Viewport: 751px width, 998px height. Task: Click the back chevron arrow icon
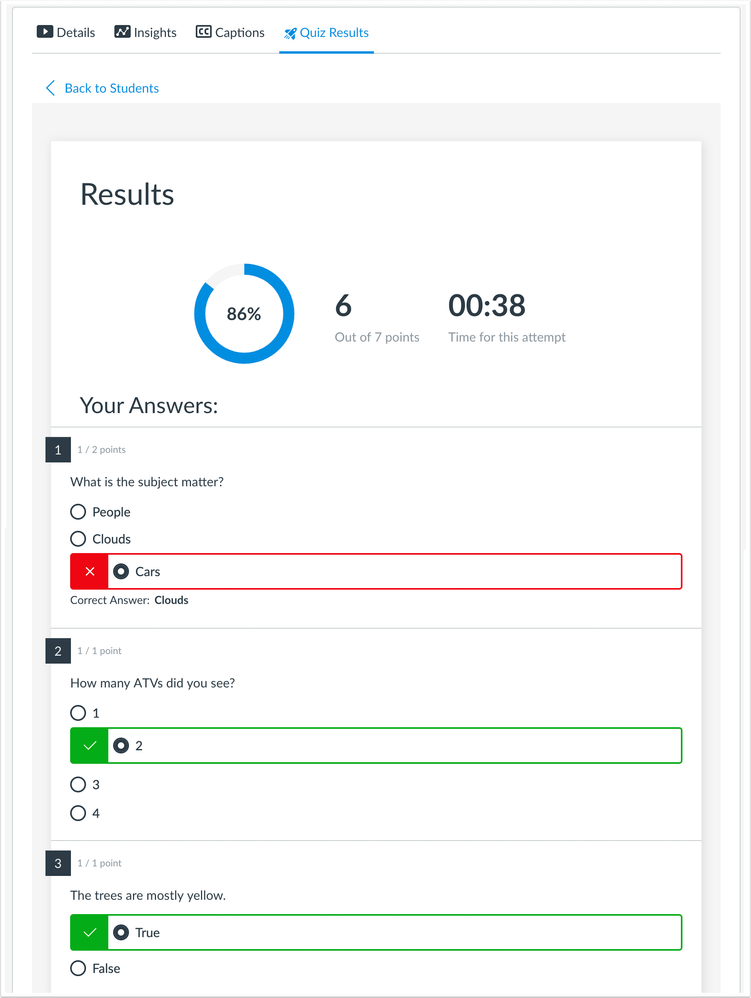click(x=51, y=88)
